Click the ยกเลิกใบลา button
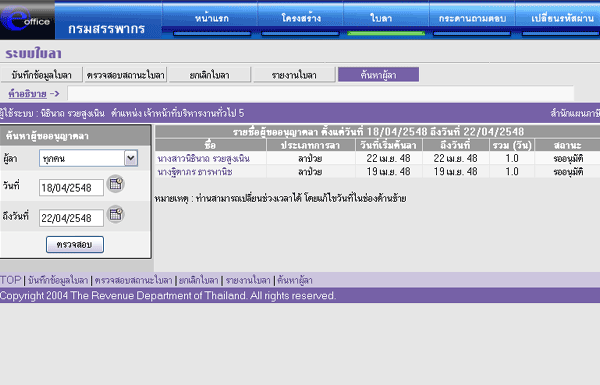This screenshot has height=385, width=600. (x=210, y=75)
